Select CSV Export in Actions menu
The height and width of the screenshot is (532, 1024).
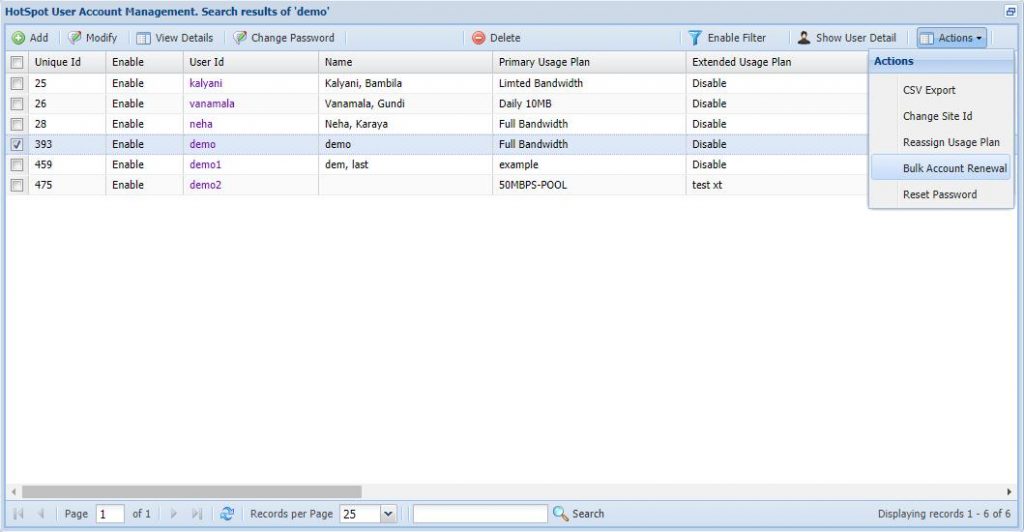(x=929, y=90)
